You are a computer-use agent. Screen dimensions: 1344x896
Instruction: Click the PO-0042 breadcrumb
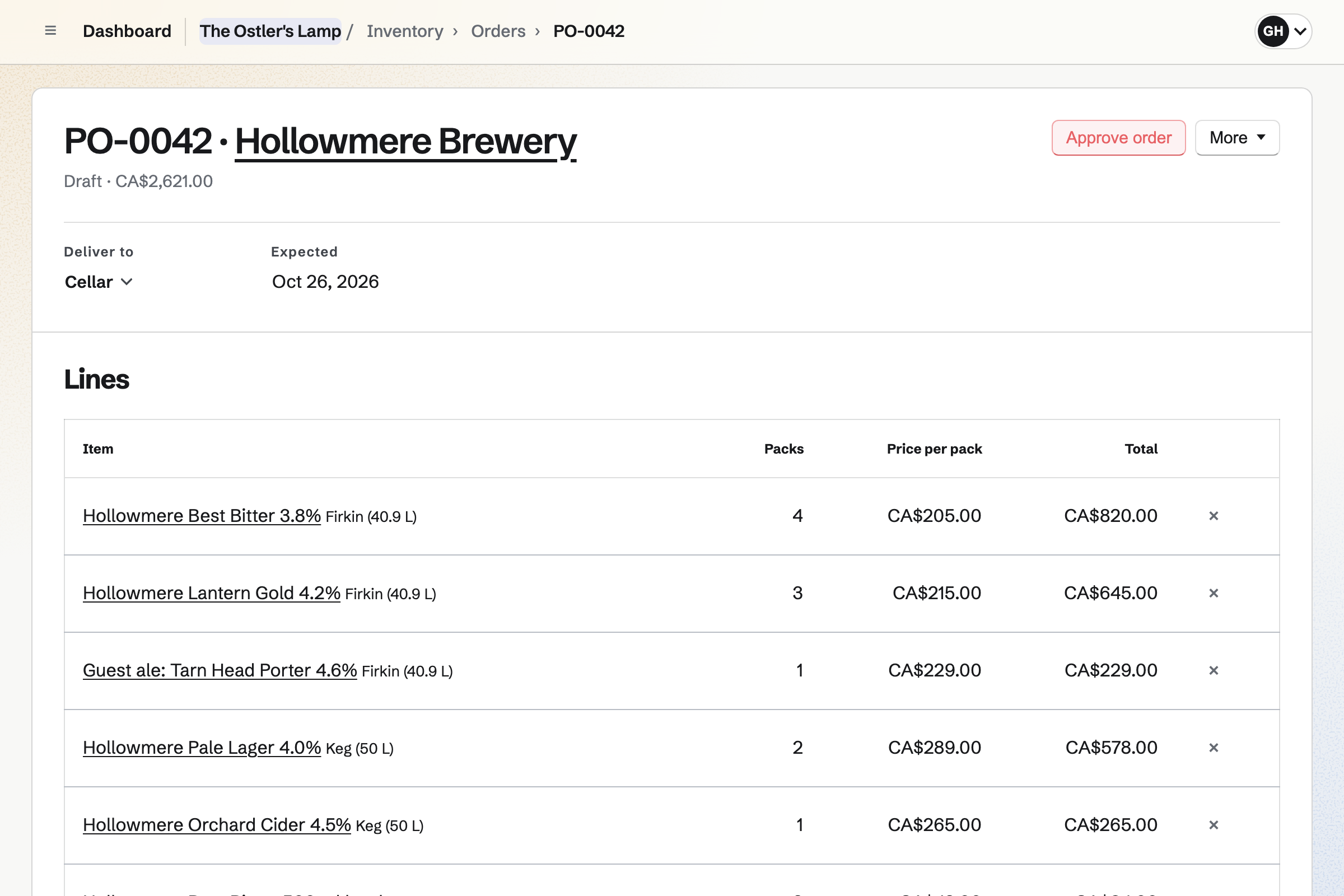[589, 31]
